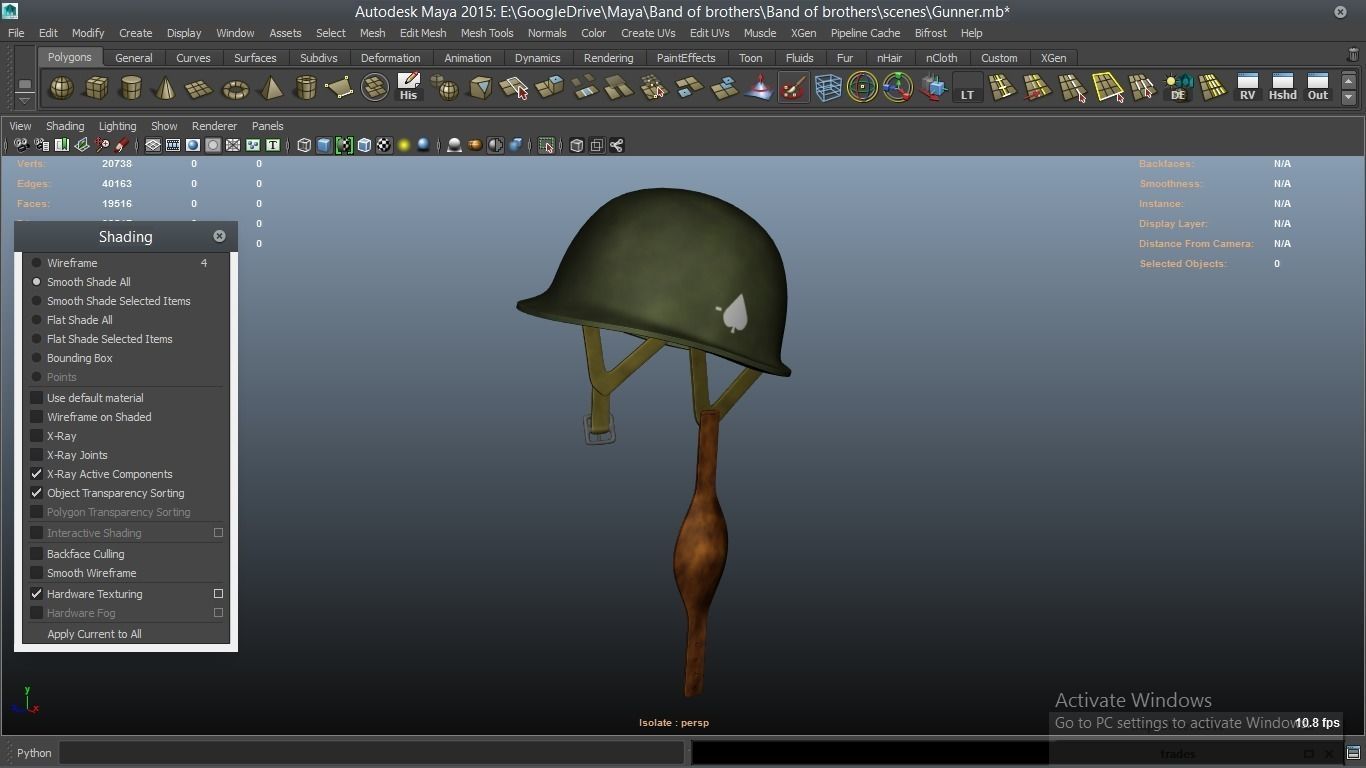Toggle the T-marked icon in panel toolbar
Image resolution: width=1366 pixels, height=768 pixels.
pos(272,146)
